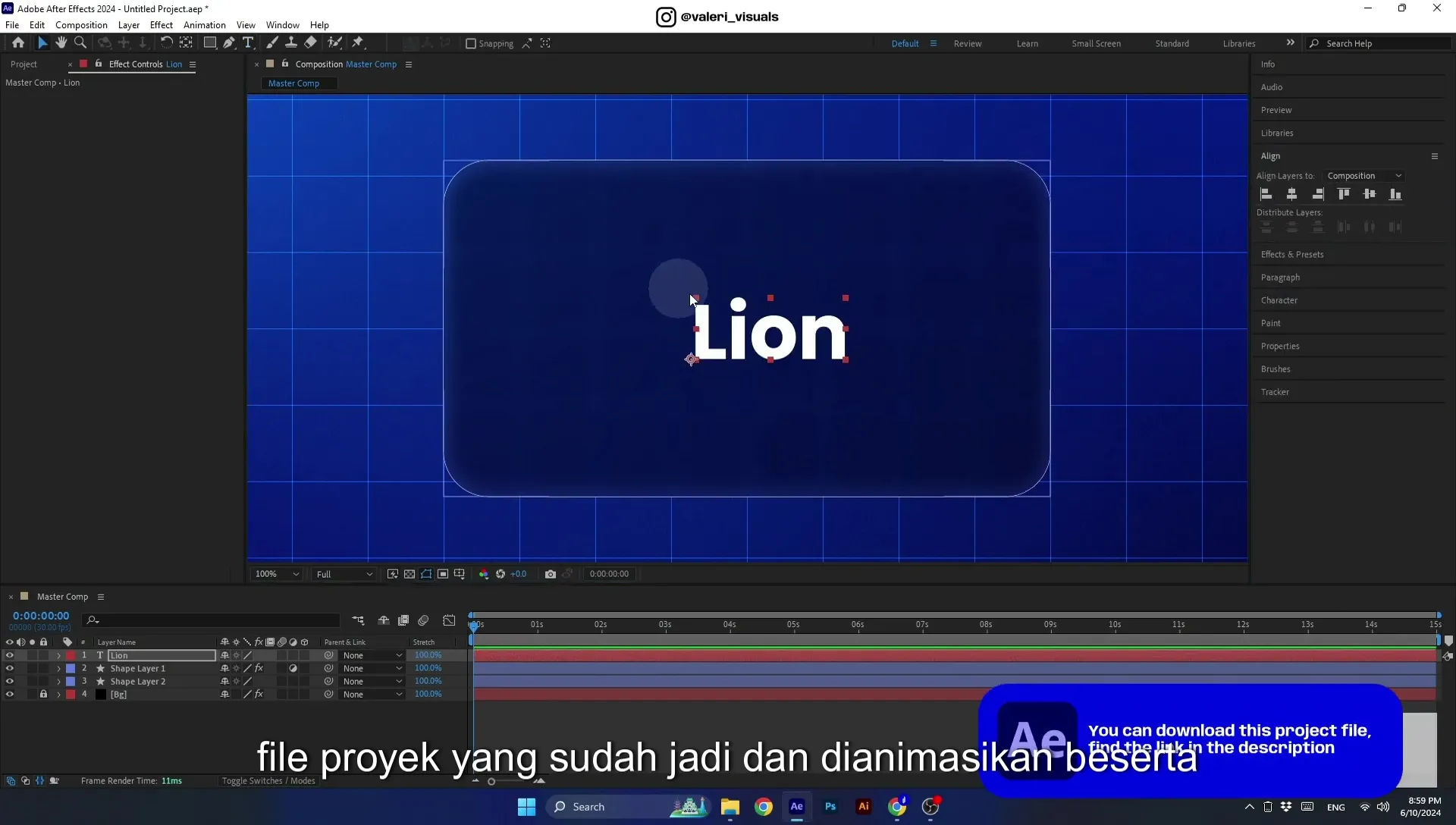Open the Effects & Presets panel
Screen dimensions: 1456x825
(1292, 255)
